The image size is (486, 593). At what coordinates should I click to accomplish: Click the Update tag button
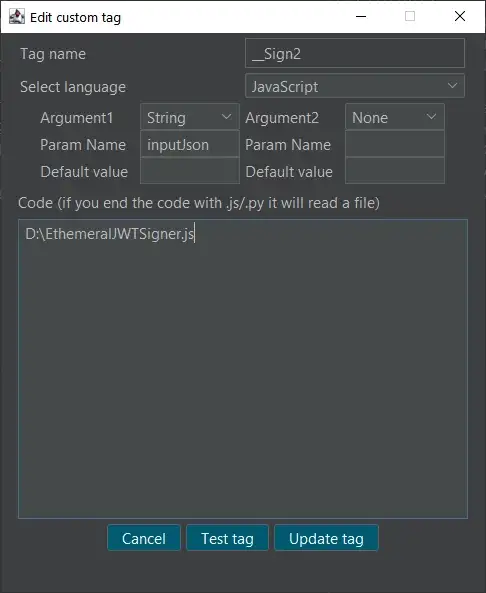pyautogui.click(x=326, y=538)
